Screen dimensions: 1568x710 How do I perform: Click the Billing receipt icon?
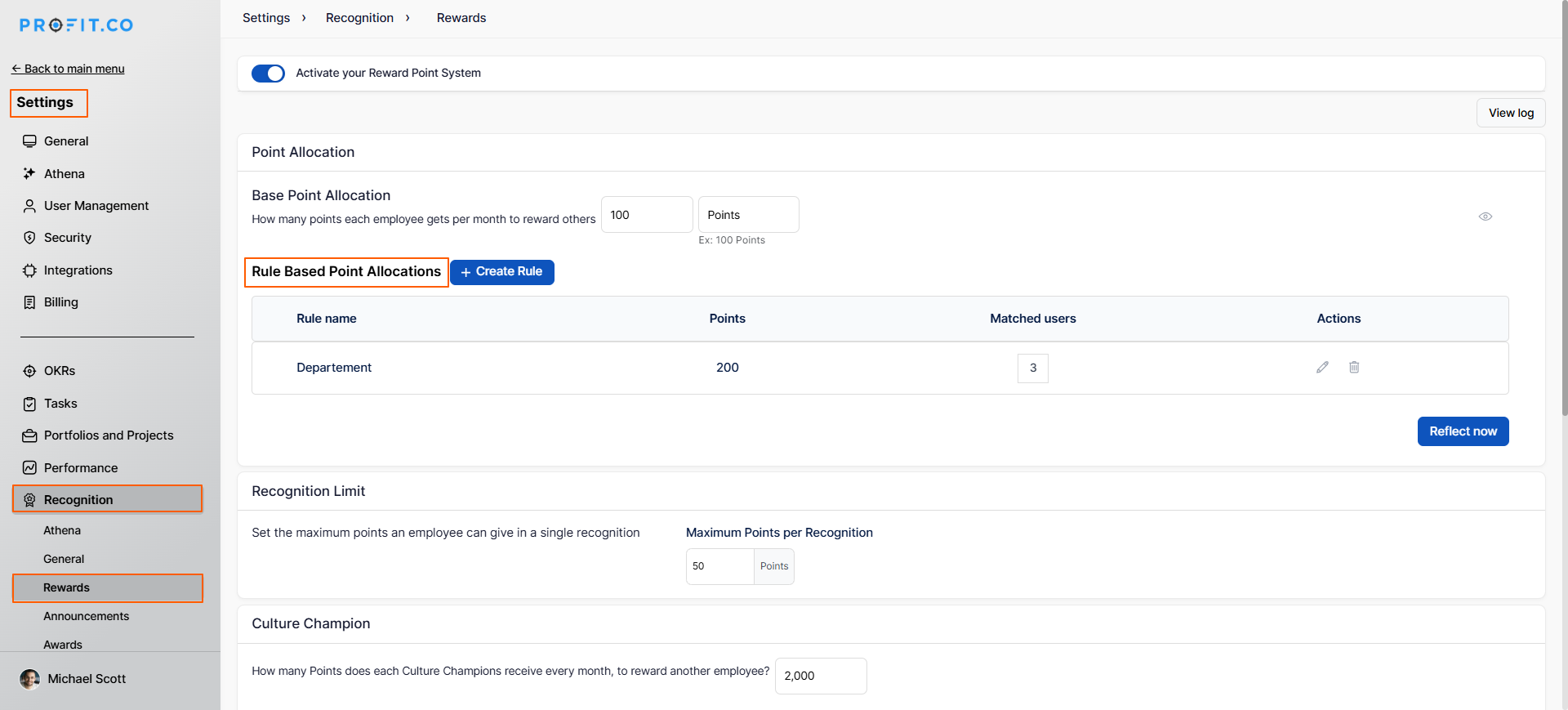tap(29, 302)
